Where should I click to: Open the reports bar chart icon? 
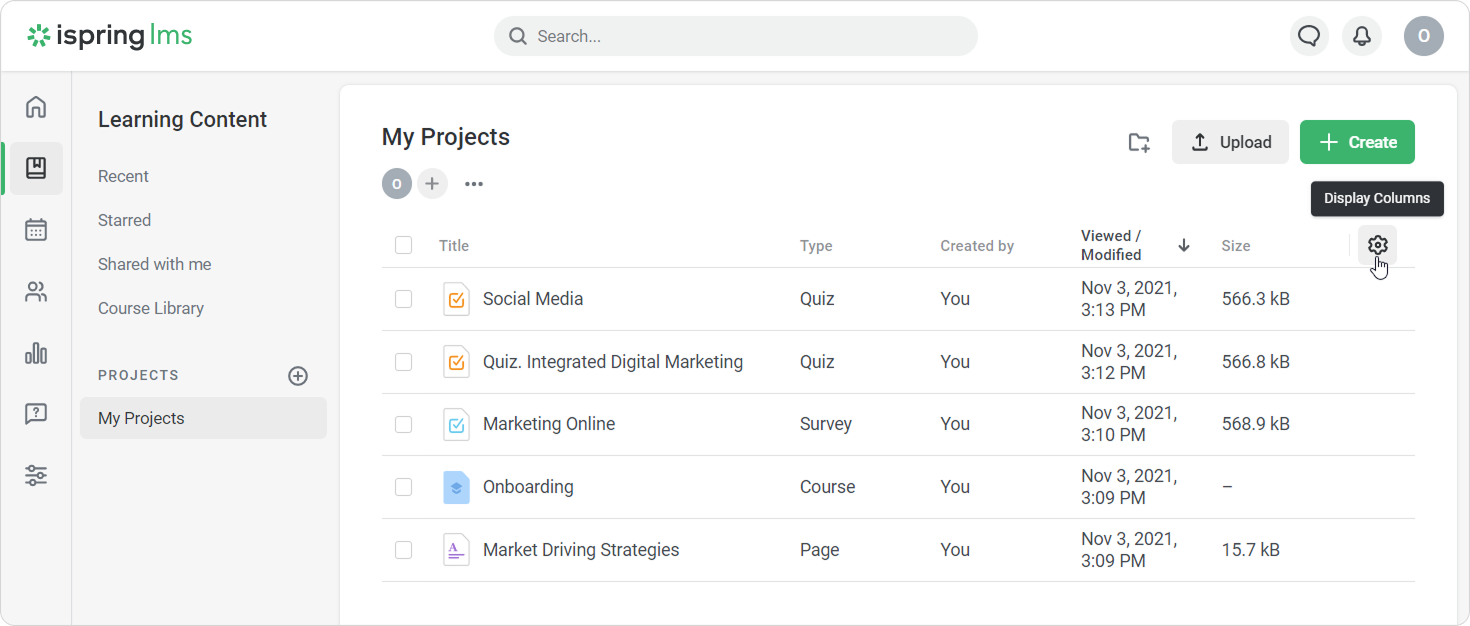click(36, 353)
